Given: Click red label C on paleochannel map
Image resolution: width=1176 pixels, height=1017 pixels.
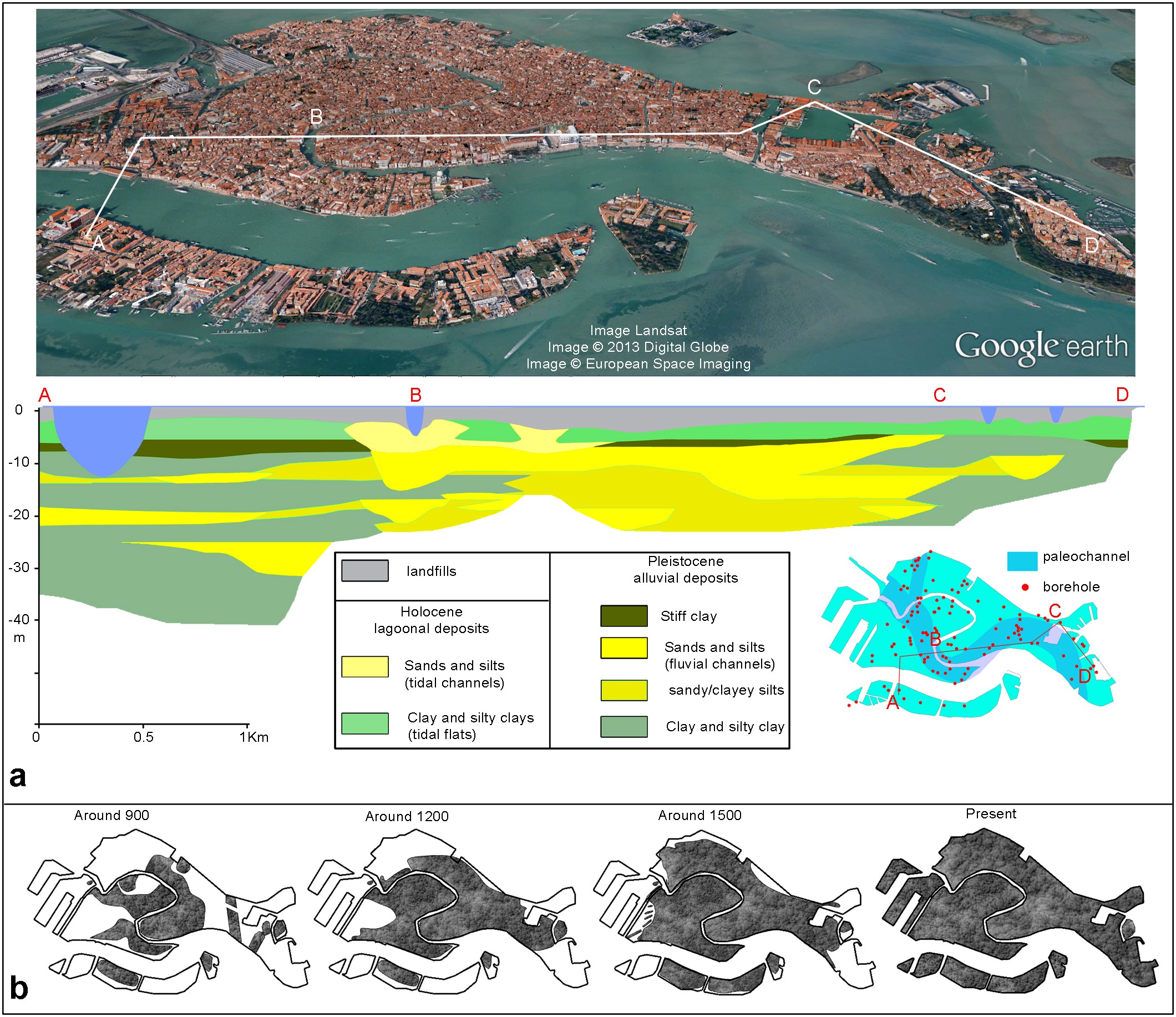Looking at the screenshot, I should [1055, 611].
